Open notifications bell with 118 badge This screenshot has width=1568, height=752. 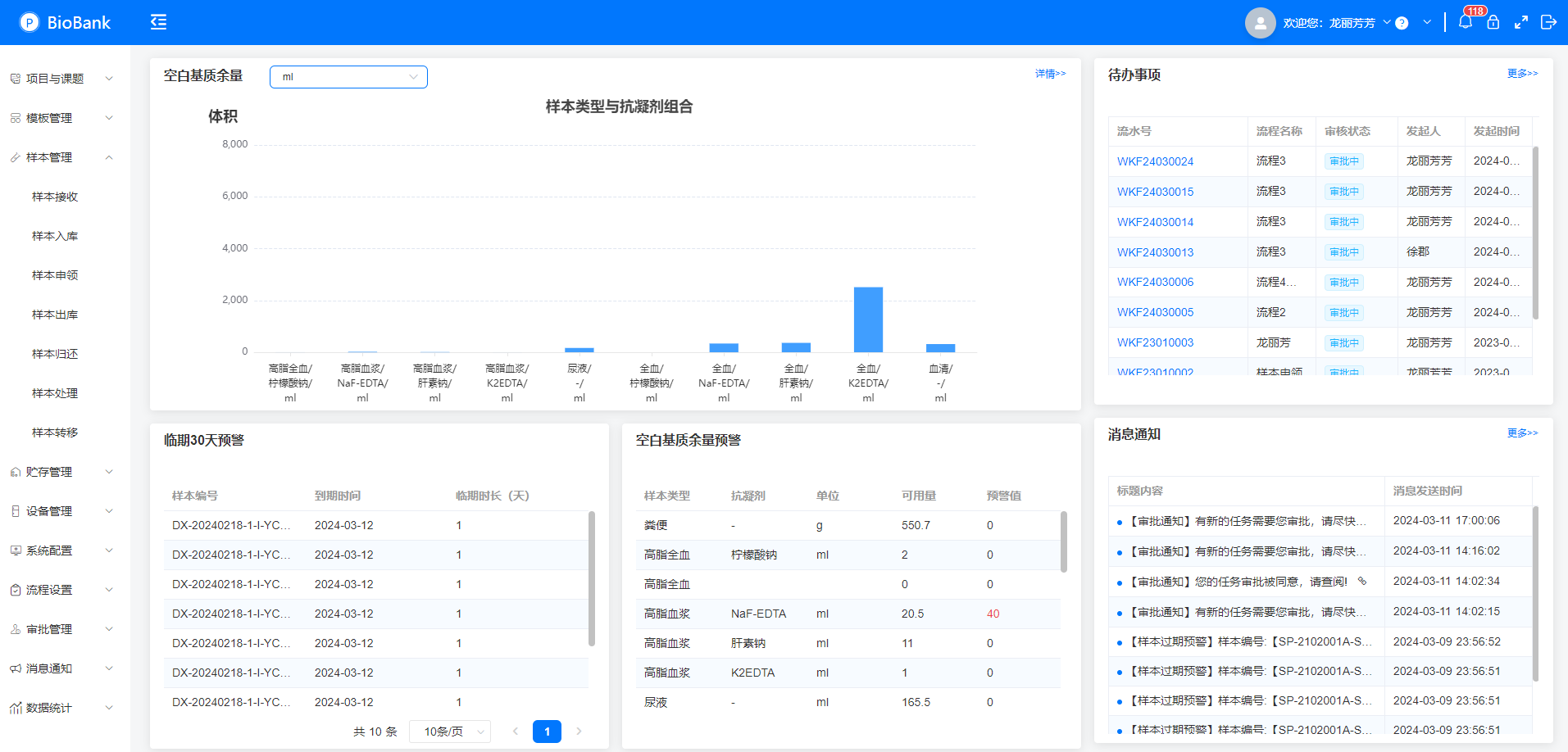1466,22
